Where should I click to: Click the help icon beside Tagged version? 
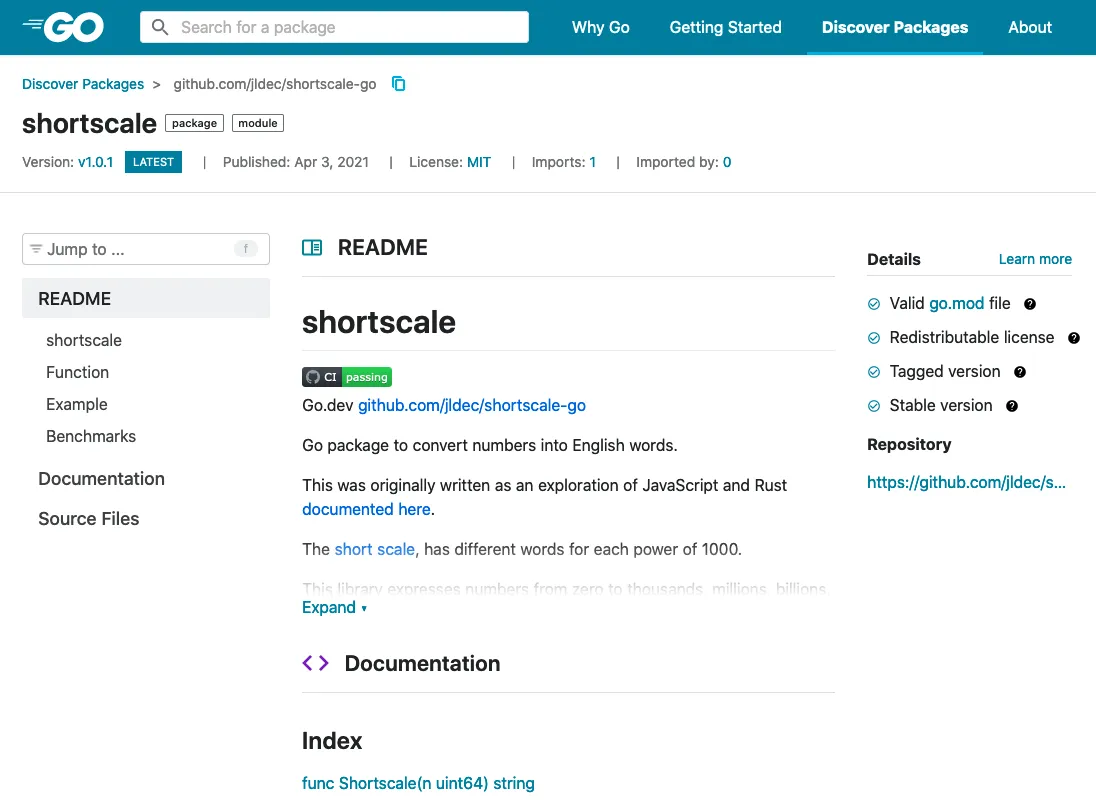(x=1019, y=371)
